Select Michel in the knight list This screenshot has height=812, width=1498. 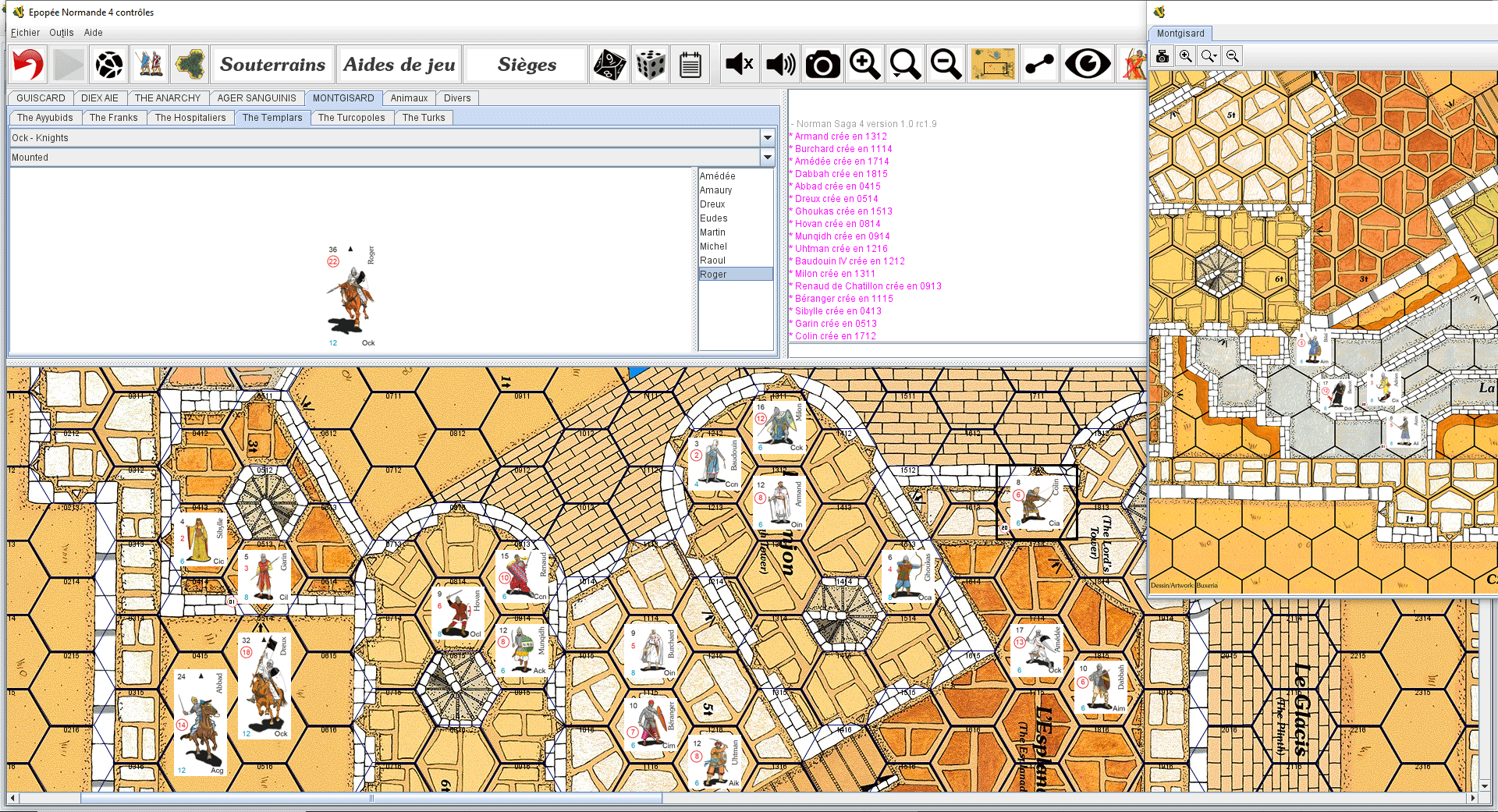[x=735, y=246]
